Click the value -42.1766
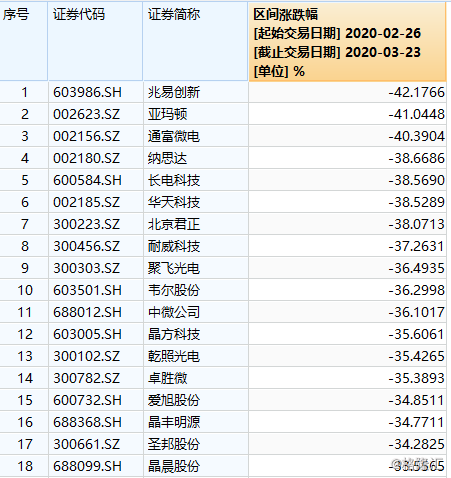451x478 pixels. click(x=417, y=92)
